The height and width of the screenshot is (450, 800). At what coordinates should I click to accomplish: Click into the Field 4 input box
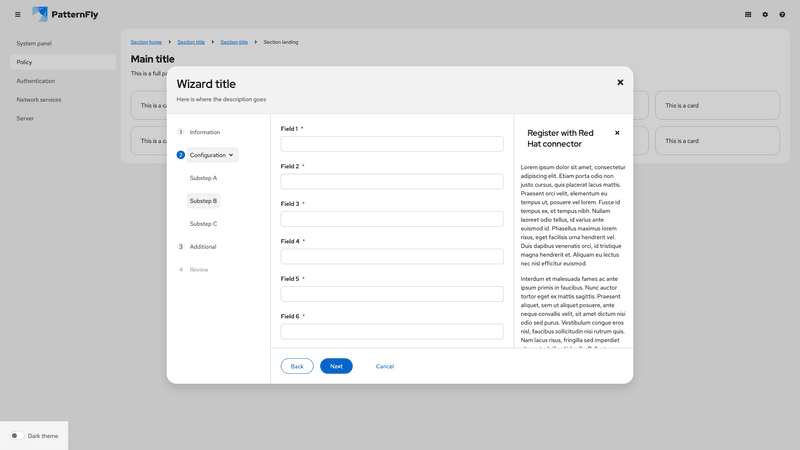(x=392, y=256)
